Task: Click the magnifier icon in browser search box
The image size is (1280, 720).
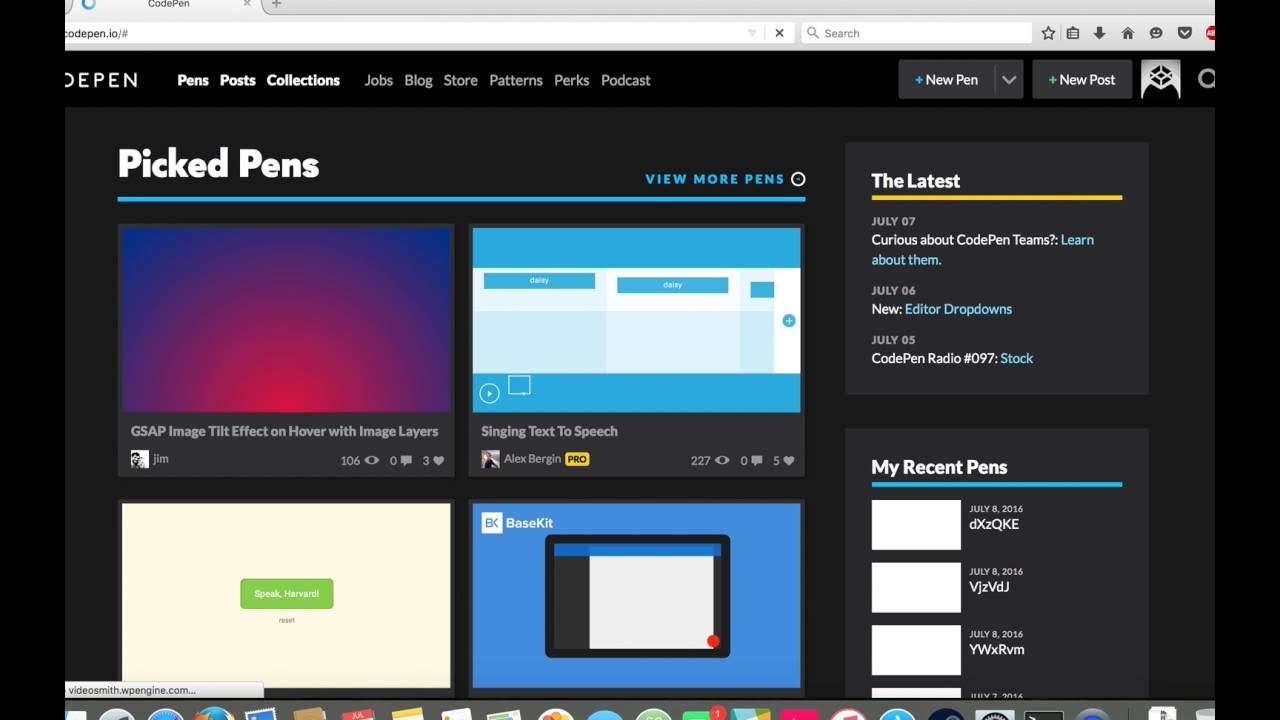Action: [813, 33]
